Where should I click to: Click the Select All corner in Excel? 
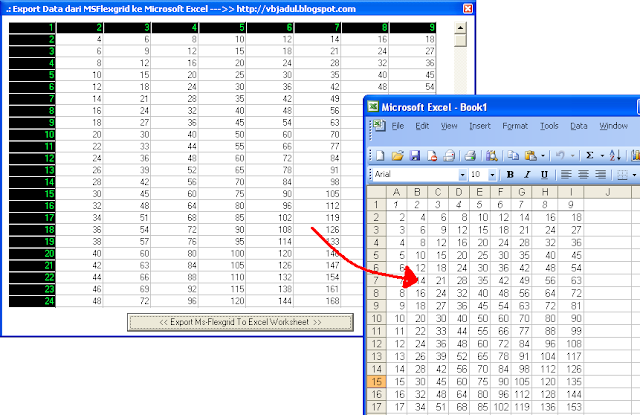coord(376,192)
